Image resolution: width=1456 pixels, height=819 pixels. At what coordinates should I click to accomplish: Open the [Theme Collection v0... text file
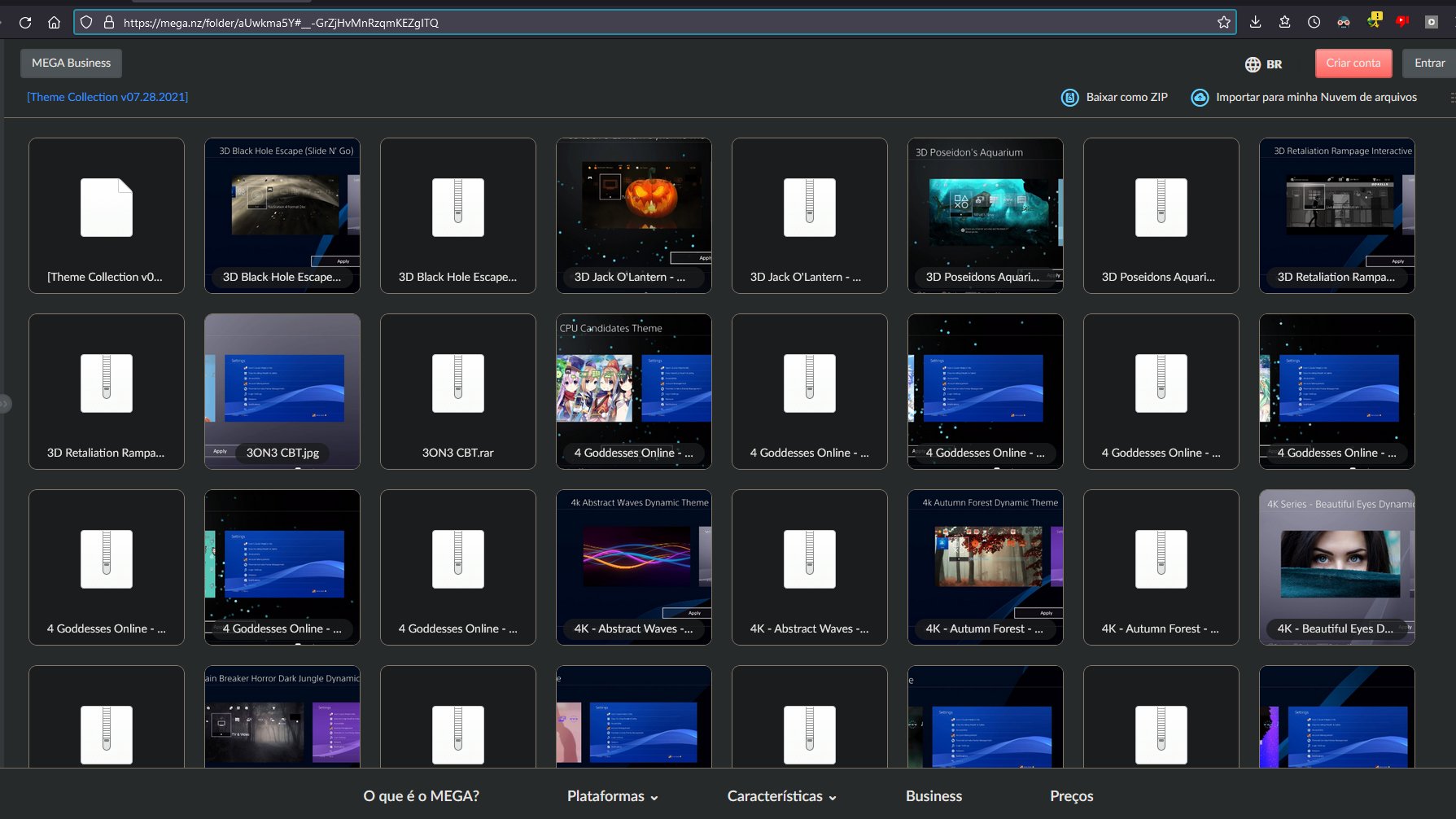click(x=107, y=216)
